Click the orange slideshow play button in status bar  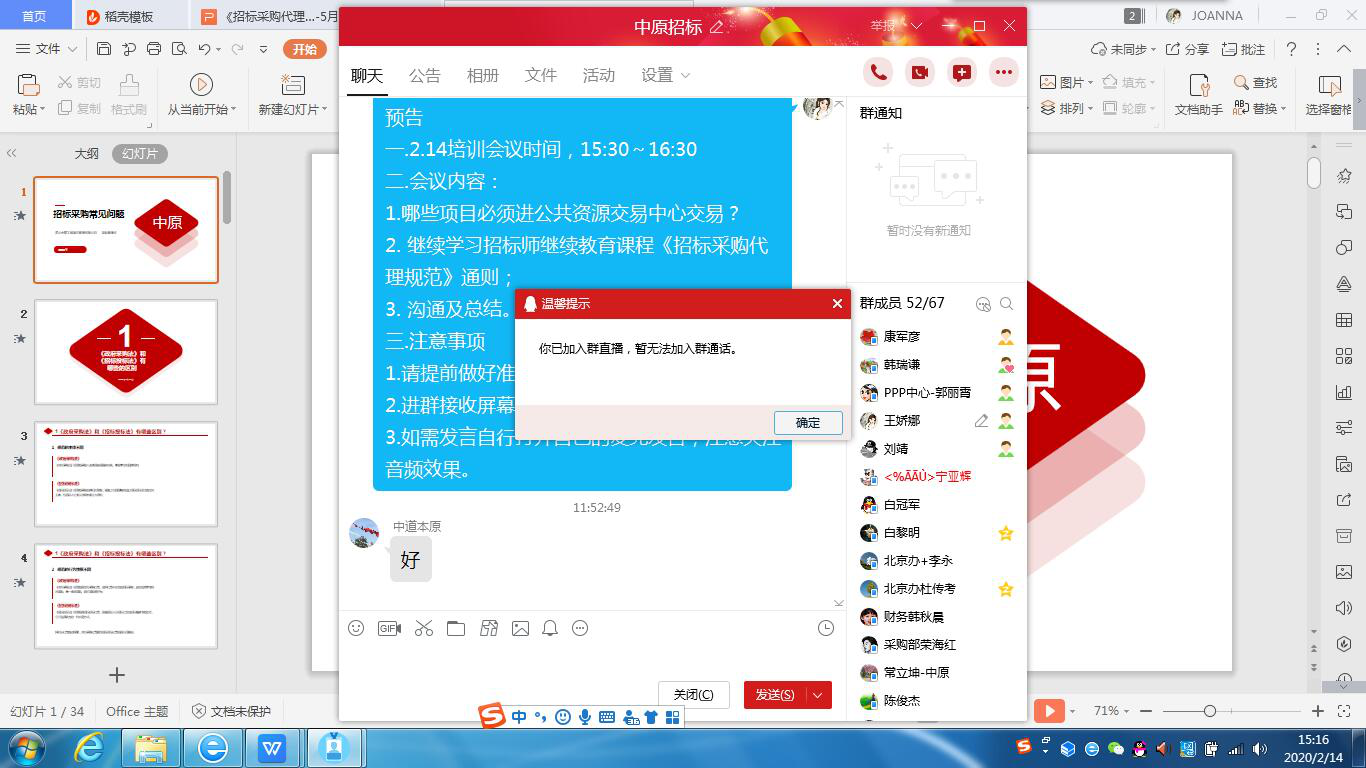1049,711
